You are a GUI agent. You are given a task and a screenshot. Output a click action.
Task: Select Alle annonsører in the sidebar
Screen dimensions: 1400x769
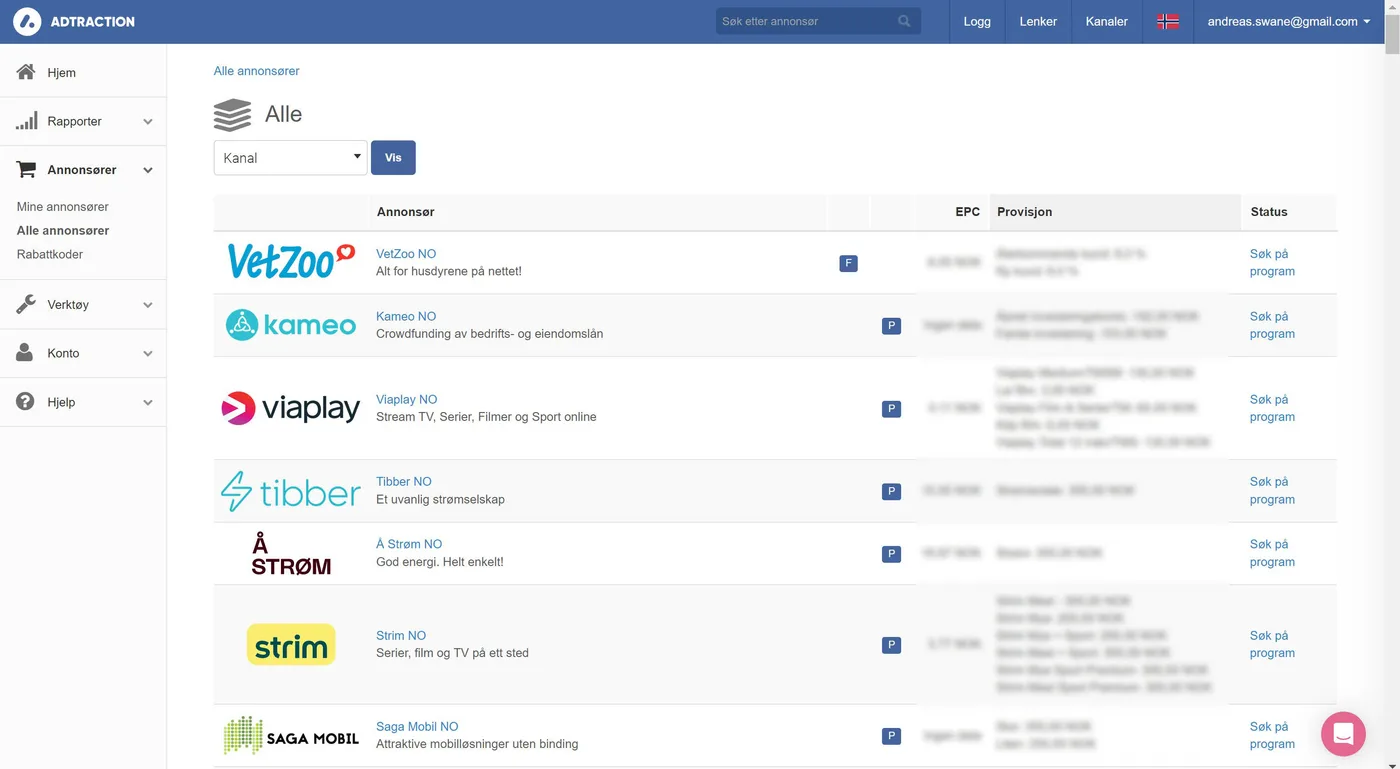[x=63, y=231]
